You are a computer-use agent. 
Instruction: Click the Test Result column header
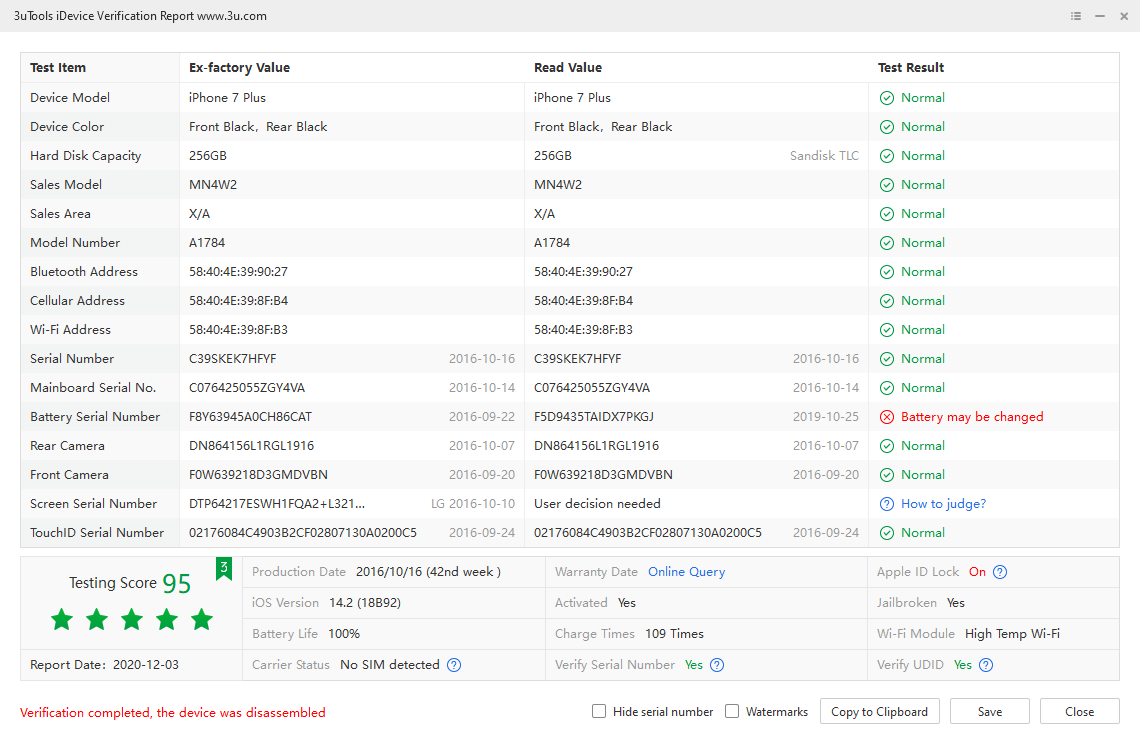click(911, 68)
